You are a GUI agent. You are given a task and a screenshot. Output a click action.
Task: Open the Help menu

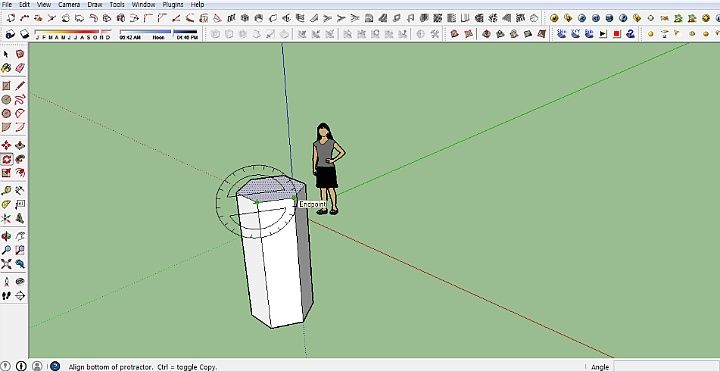pyautogui.click(x=197, y=4)
